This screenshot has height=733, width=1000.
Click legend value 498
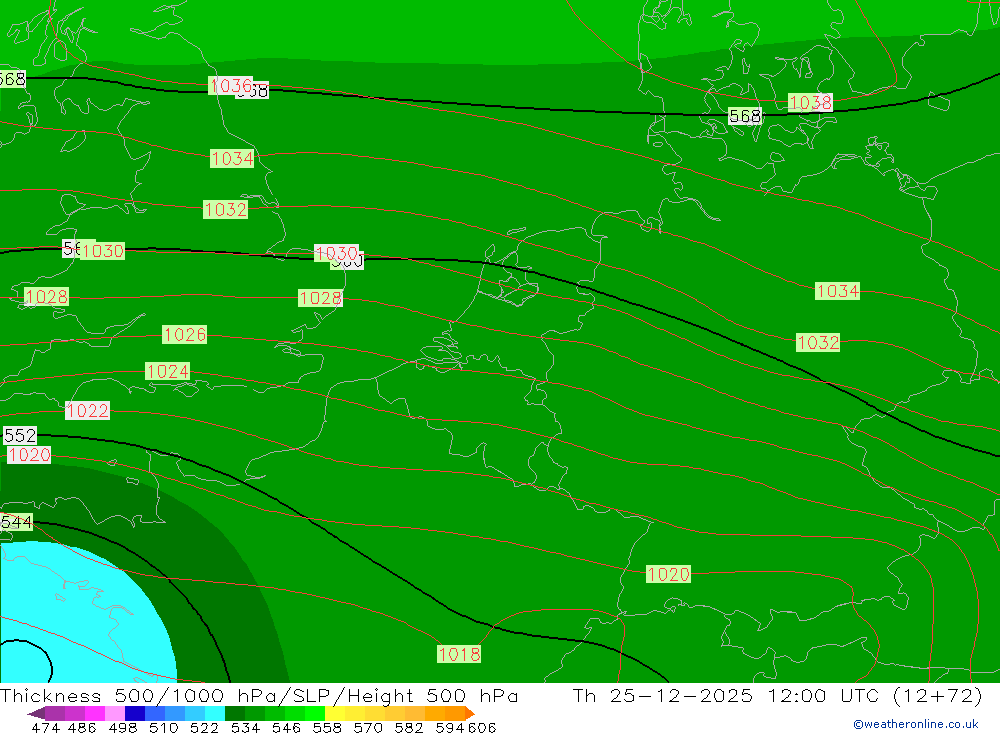[122, 727]
